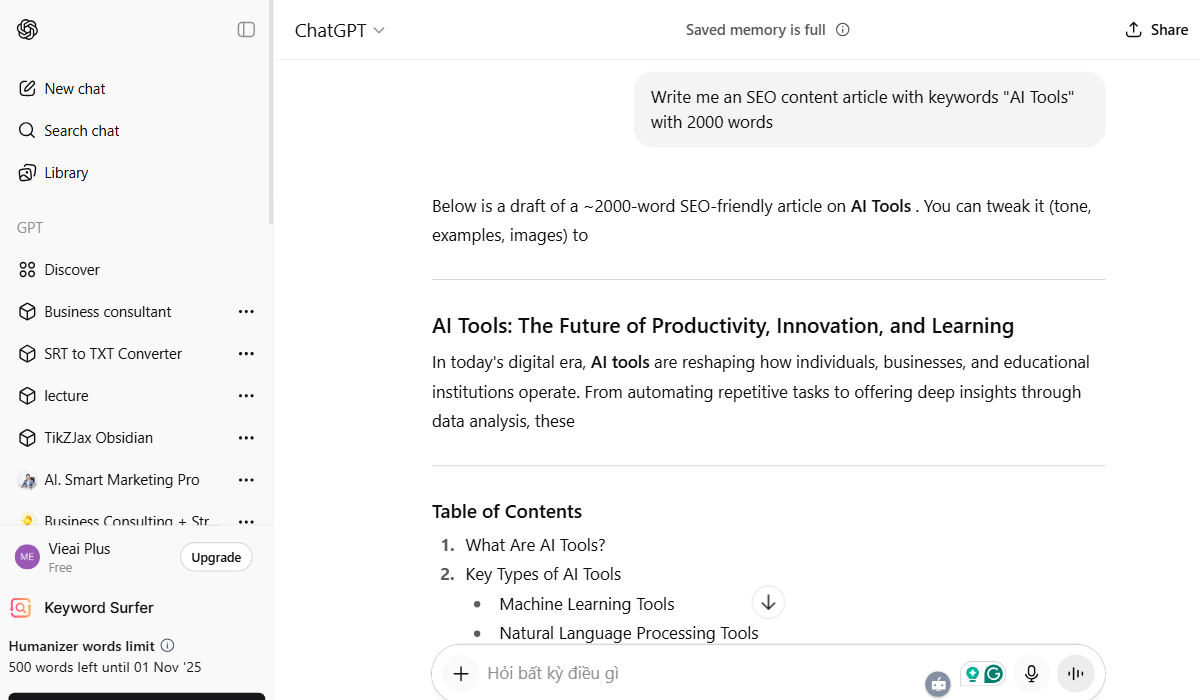Open options for SRT to TXT Converter
The width and height of the screenshot is (1200, 700).
point(246,354)
